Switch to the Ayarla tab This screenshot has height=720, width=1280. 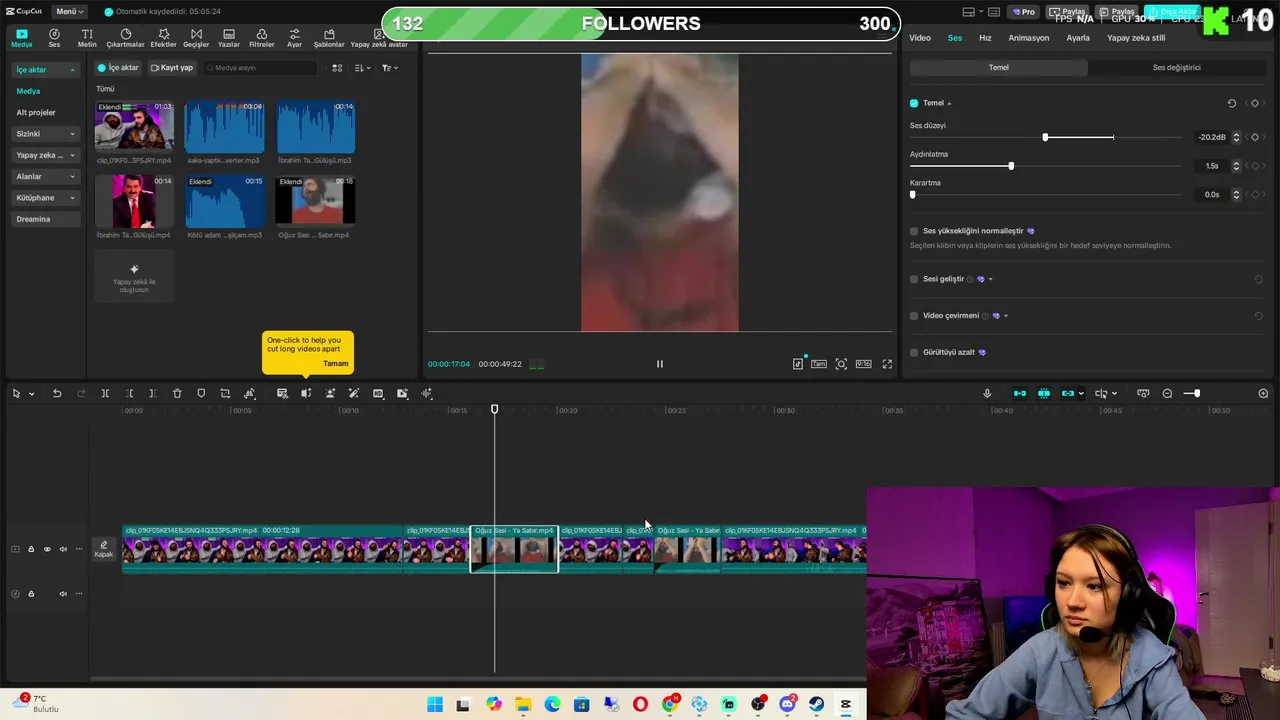tap(1078, 38)
